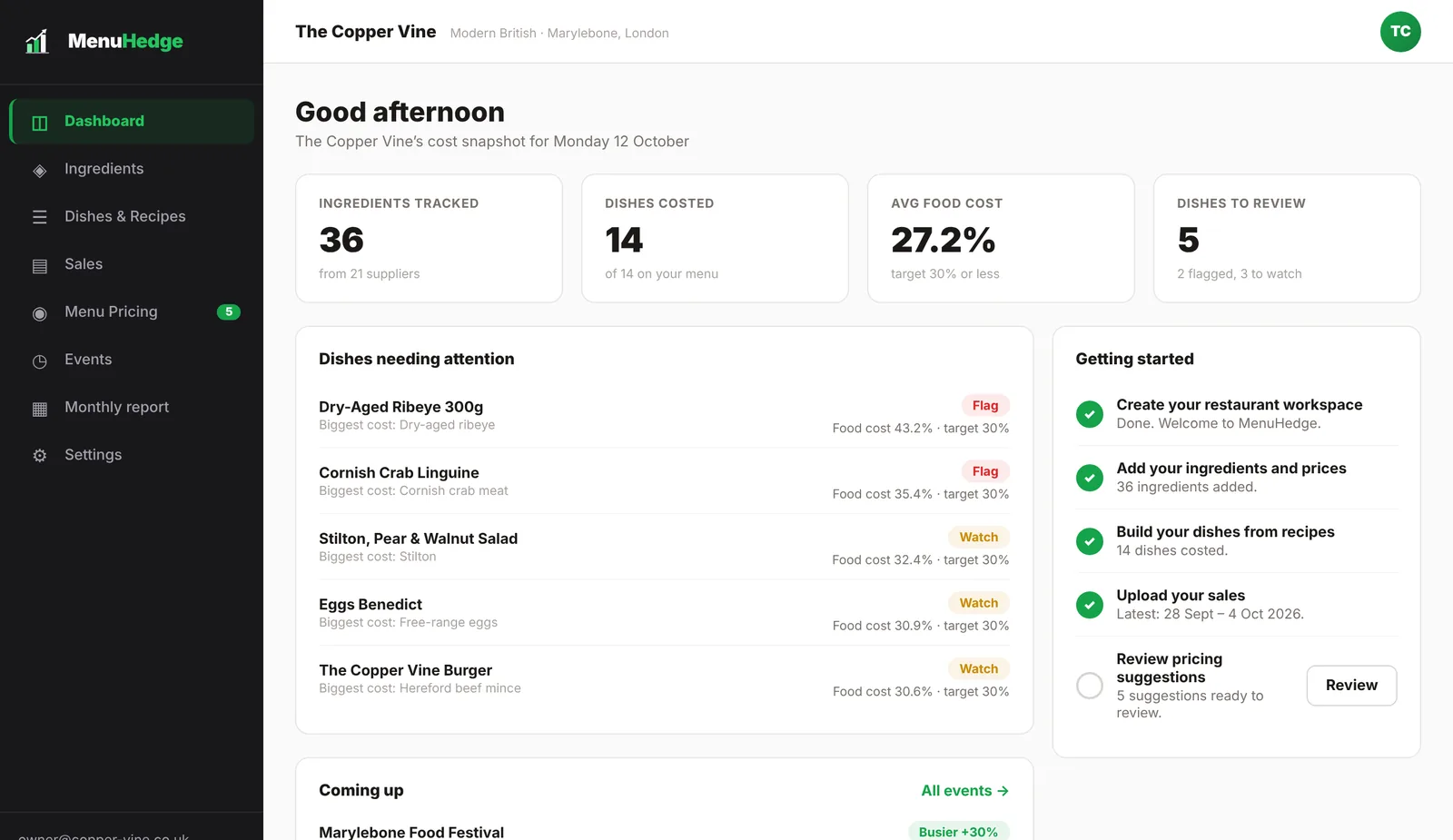The image size is (1453, 840).
Task: Open the TC user avatar
Action: click(1400, 32)
